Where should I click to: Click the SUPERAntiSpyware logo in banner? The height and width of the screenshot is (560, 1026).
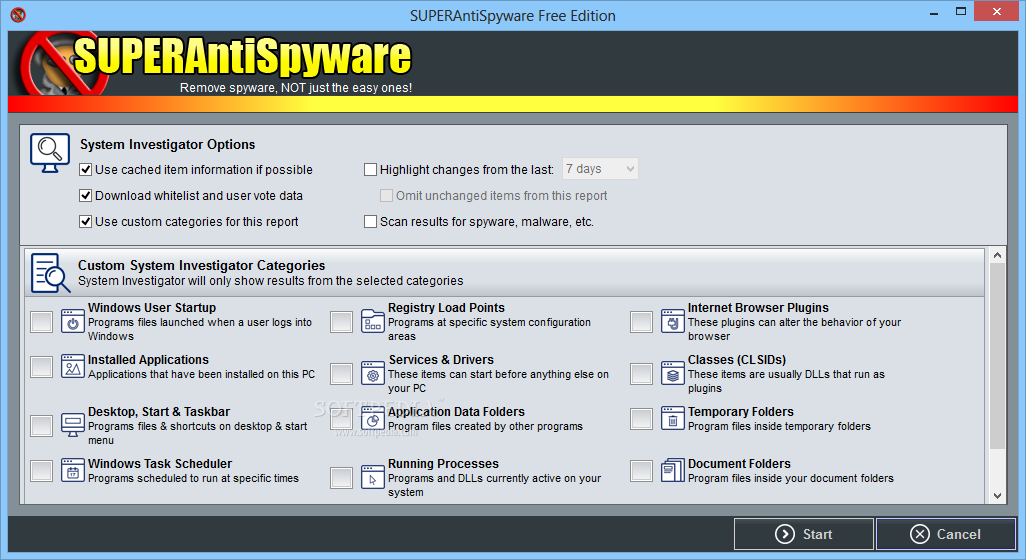[x=216, y=64]
